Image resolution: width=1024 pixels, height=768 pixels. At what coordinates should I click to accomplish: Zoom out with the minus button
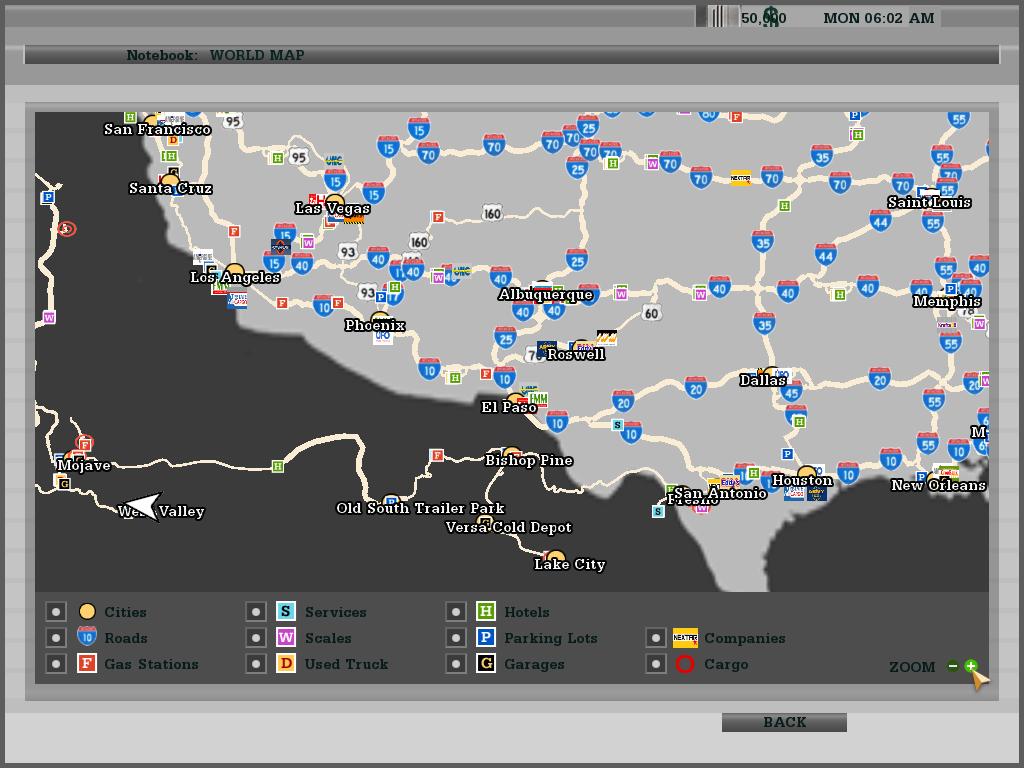coord(953,666)
